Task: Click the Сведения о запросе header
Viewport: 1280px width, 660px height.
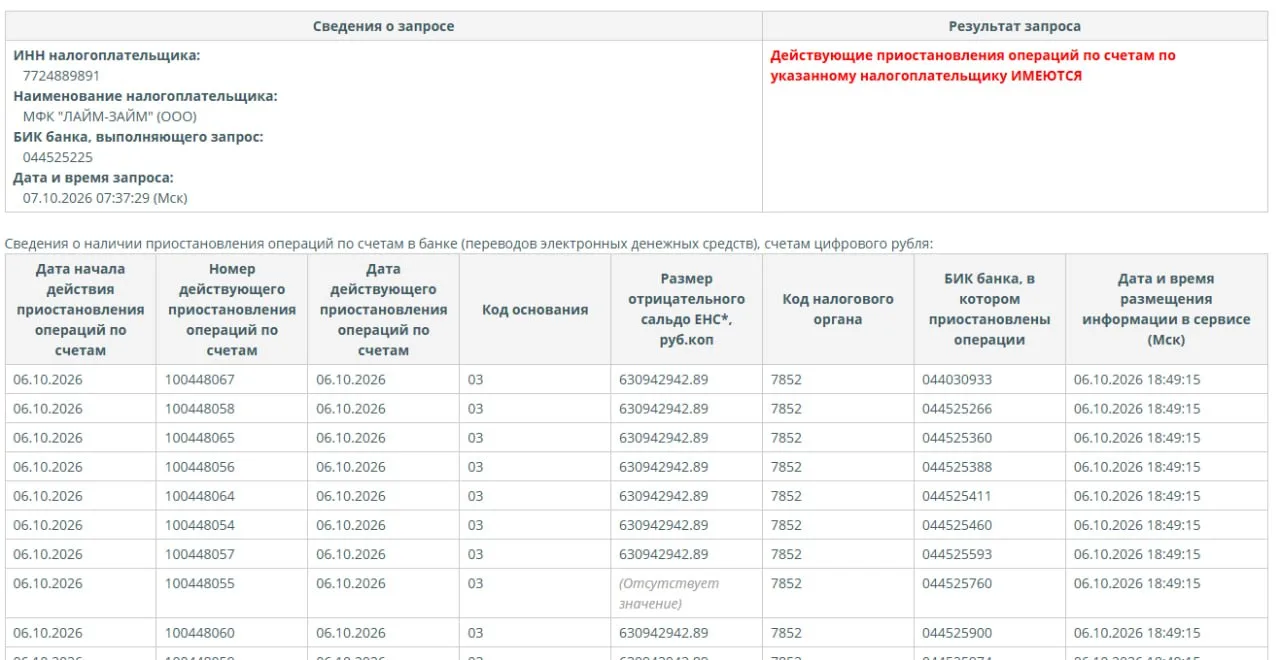Action: [x=384, y=26]
